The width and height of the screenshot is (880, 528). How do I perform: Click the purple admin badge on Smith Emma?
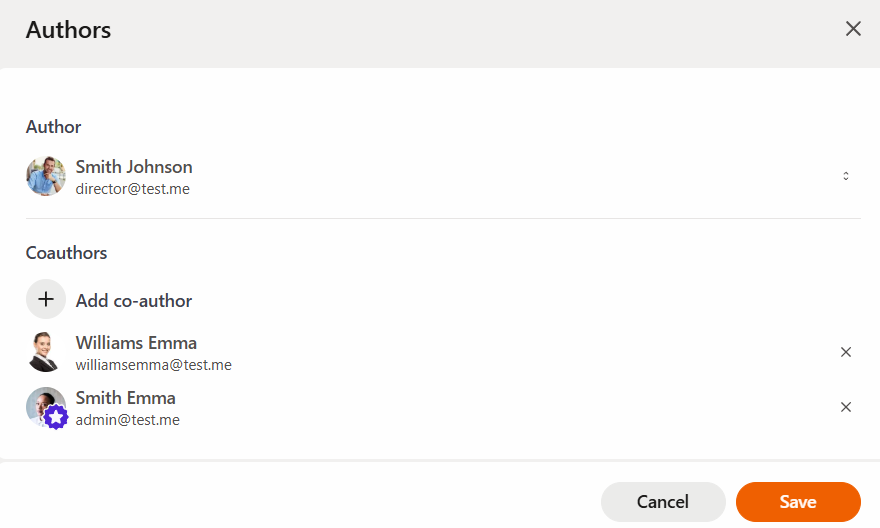click(56, 417)
